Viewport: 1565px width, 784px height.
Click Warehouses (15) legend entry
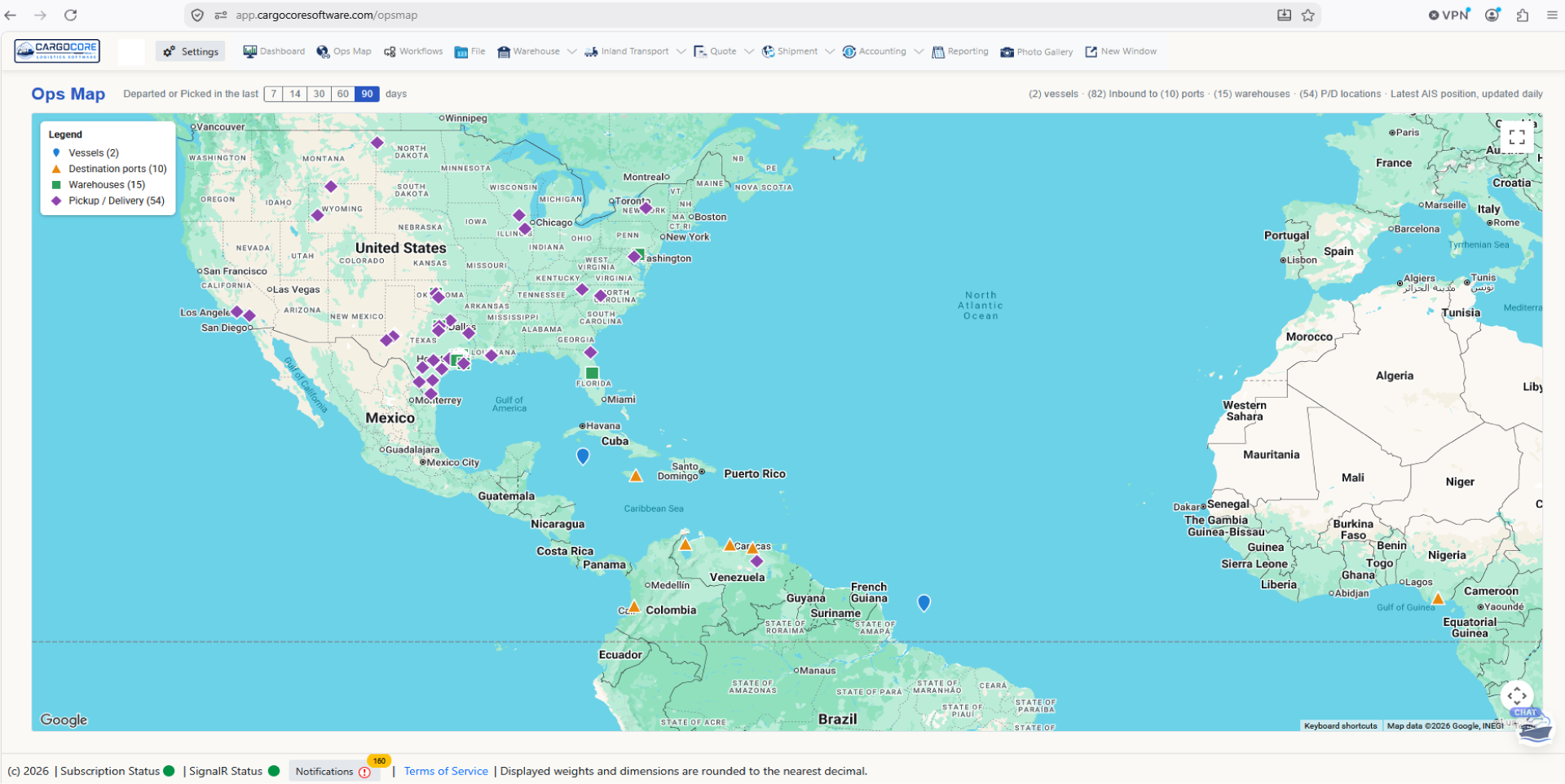(x=99, y=185)
